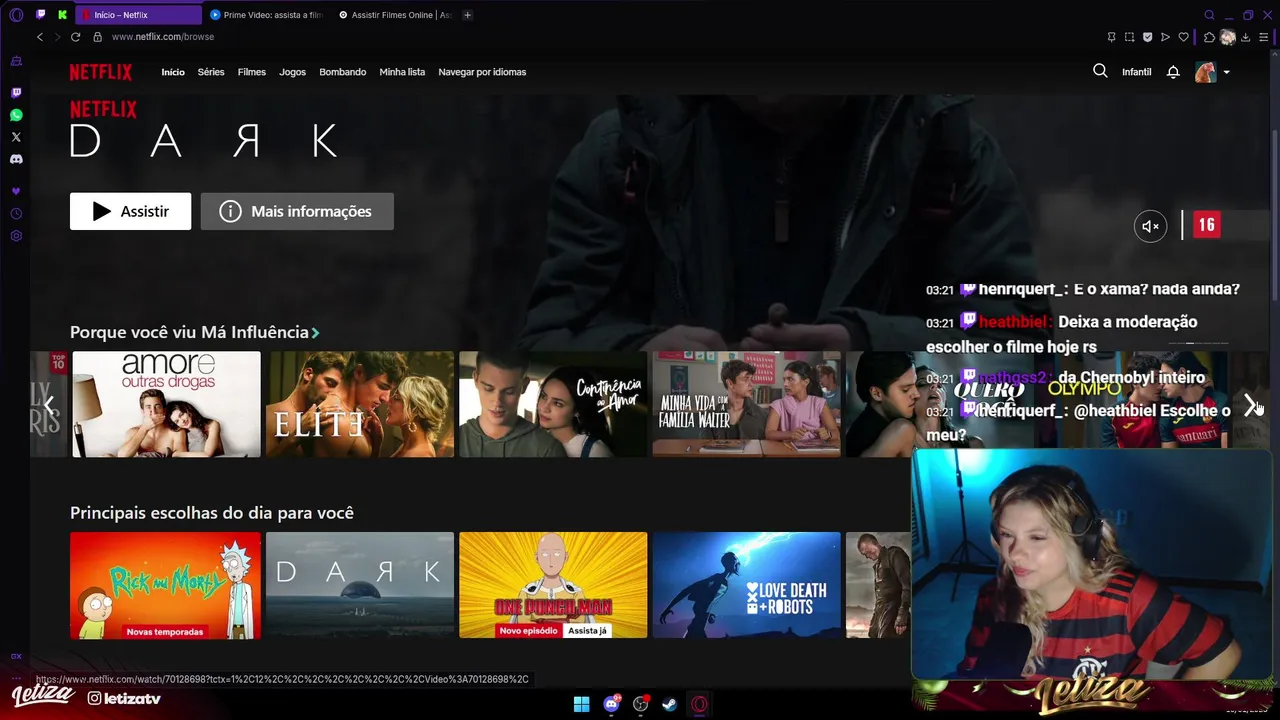This screenshot has width=1280, height=720.
Task: Open Love Death + Robots thumbnail
Action: (x=747, y=585)
